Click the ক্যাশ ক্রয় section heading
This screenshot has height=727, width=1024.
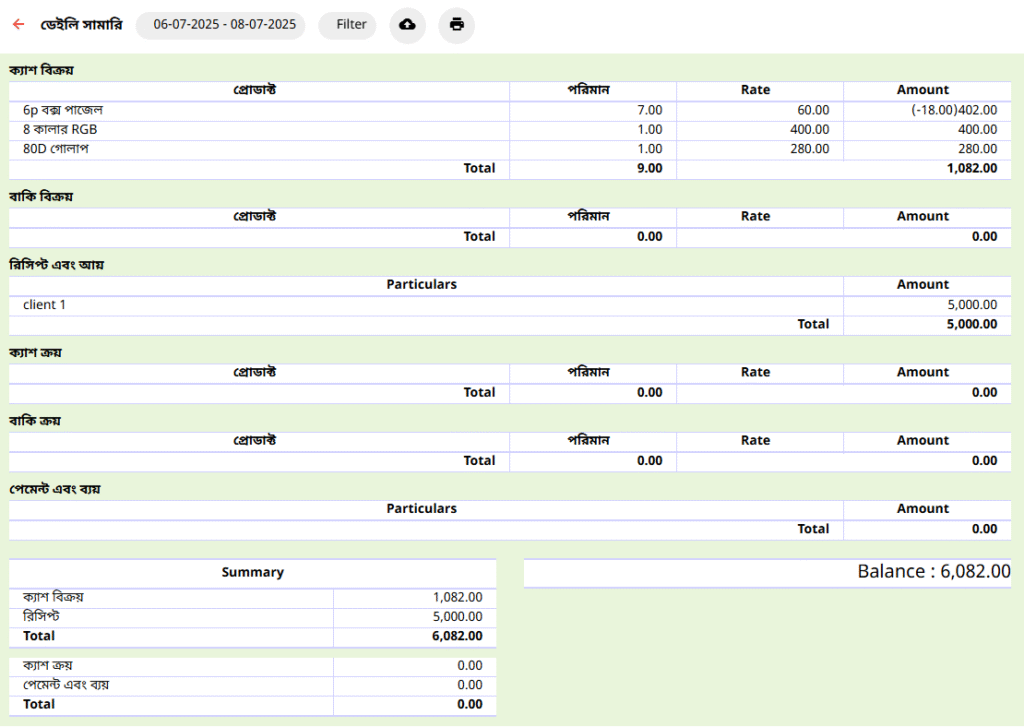tap(35, 352)
